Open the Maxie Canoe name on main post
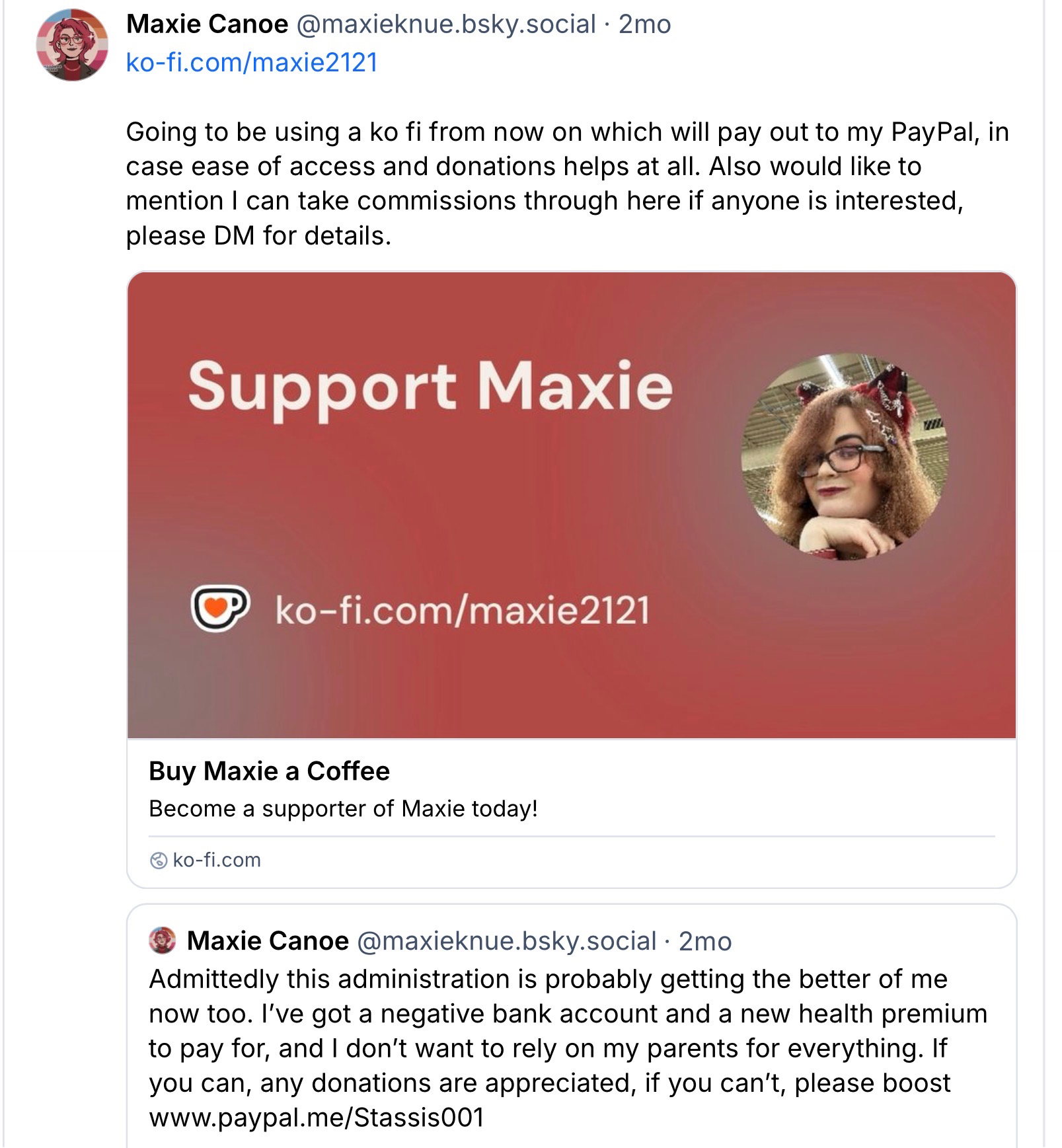 (x=207, y=24)
